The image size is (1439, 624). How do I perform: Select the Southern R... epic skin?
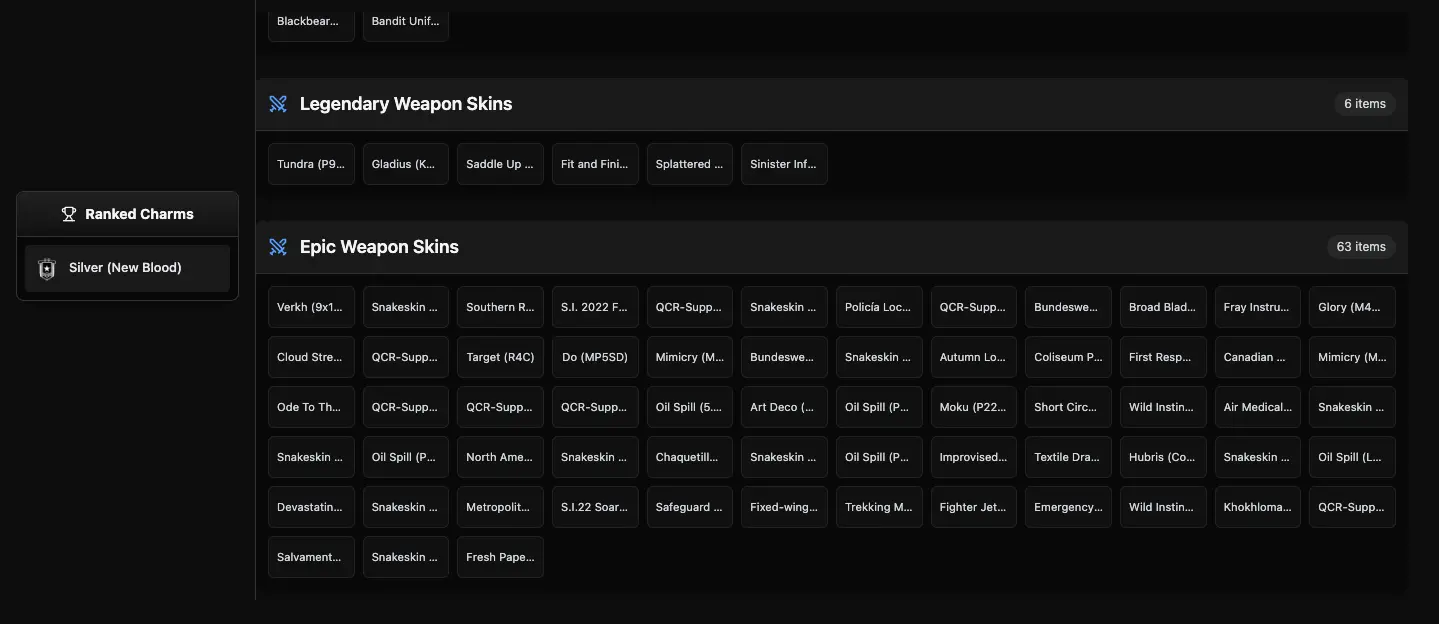click(500, 307)
